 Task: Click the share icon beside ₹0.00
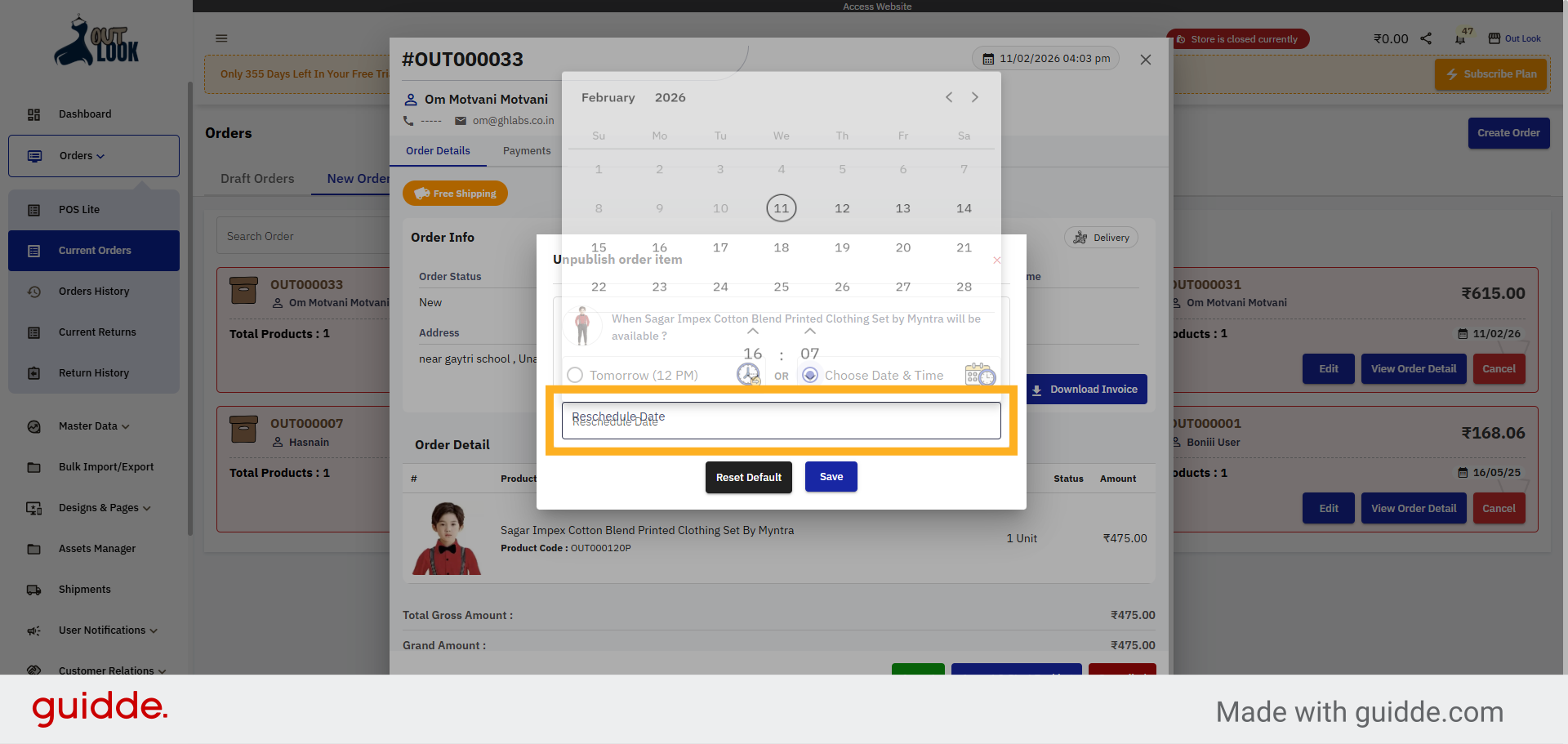pyautogui.click(x=1426, y=38)
